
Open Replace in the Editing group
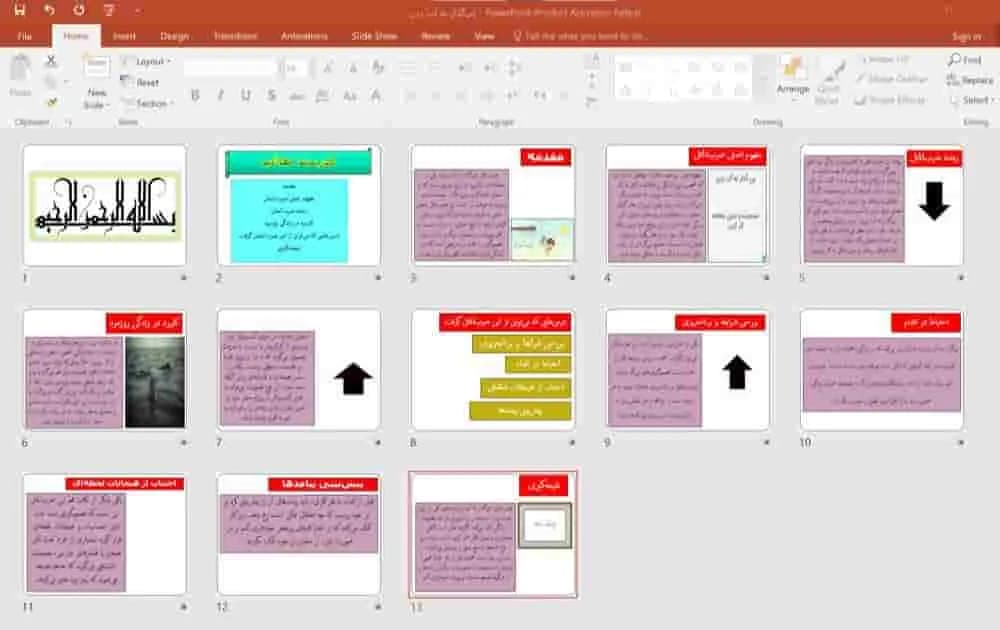970,80
